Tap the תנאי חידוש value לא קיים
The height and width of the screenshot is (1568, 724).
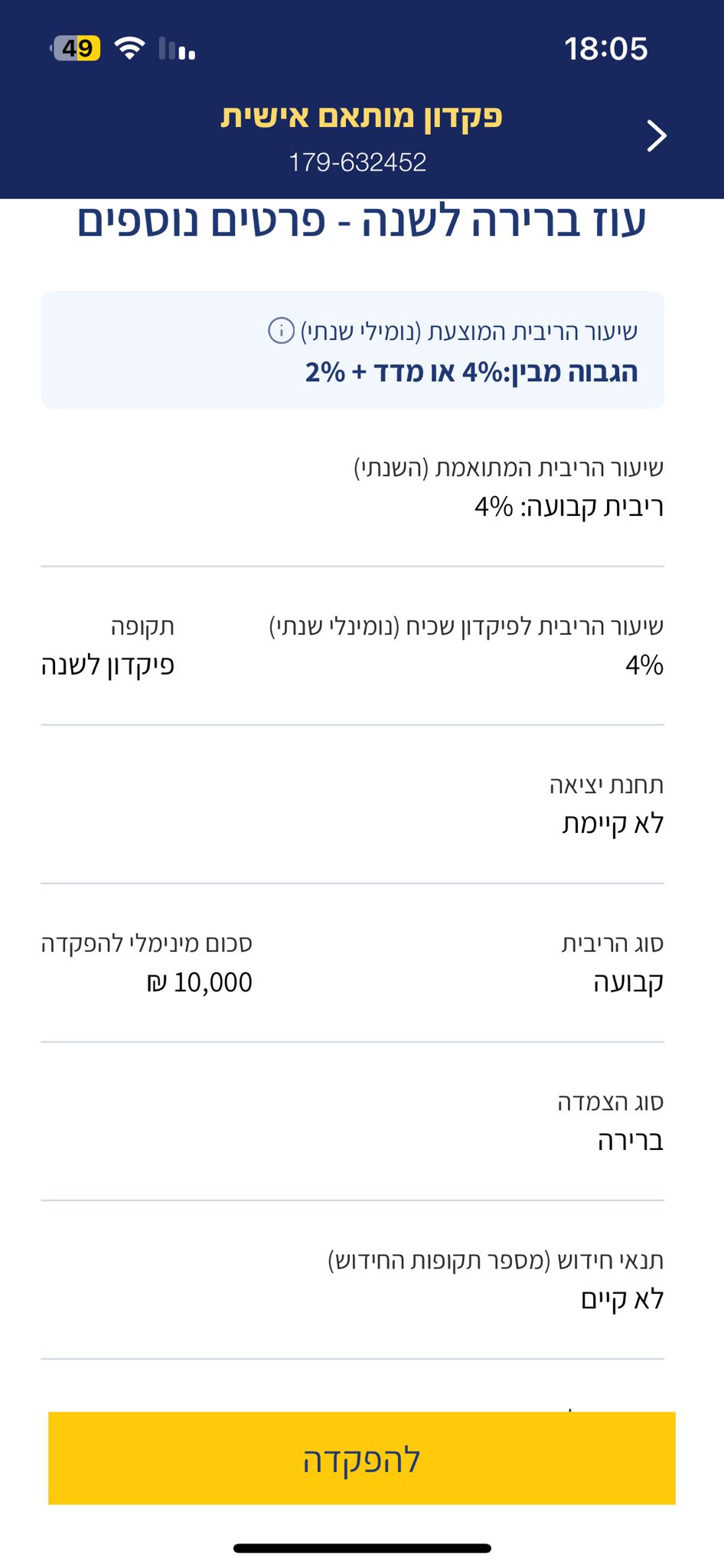coord(621,1299)
